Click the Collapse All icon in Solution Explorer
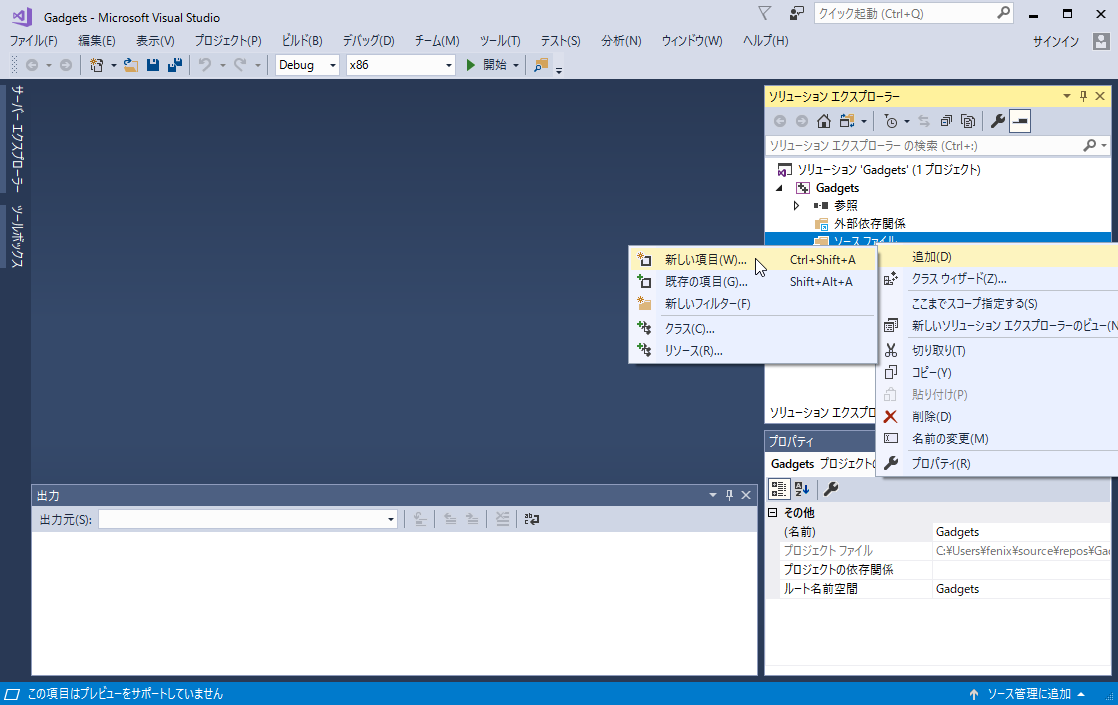This screenshot has height=705, width=1118. (x=946, y=121)
